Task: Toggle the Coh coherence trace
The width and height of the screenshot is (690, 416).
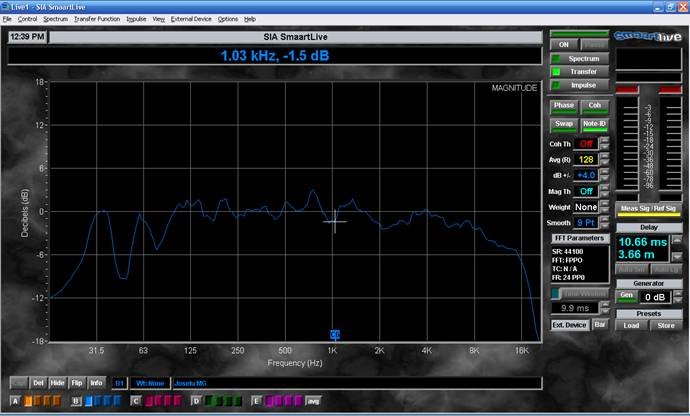Action: point(594,106)
